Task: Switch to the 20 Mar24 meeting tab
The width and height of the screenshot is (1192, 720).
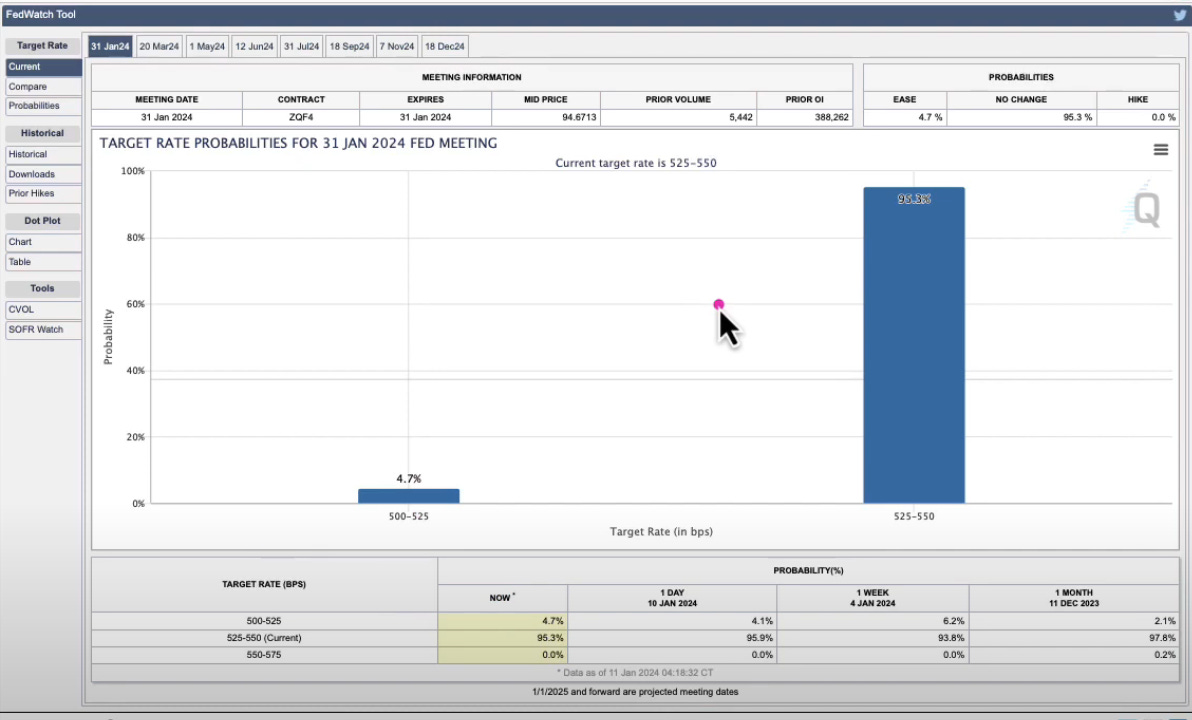Action: 159,46
